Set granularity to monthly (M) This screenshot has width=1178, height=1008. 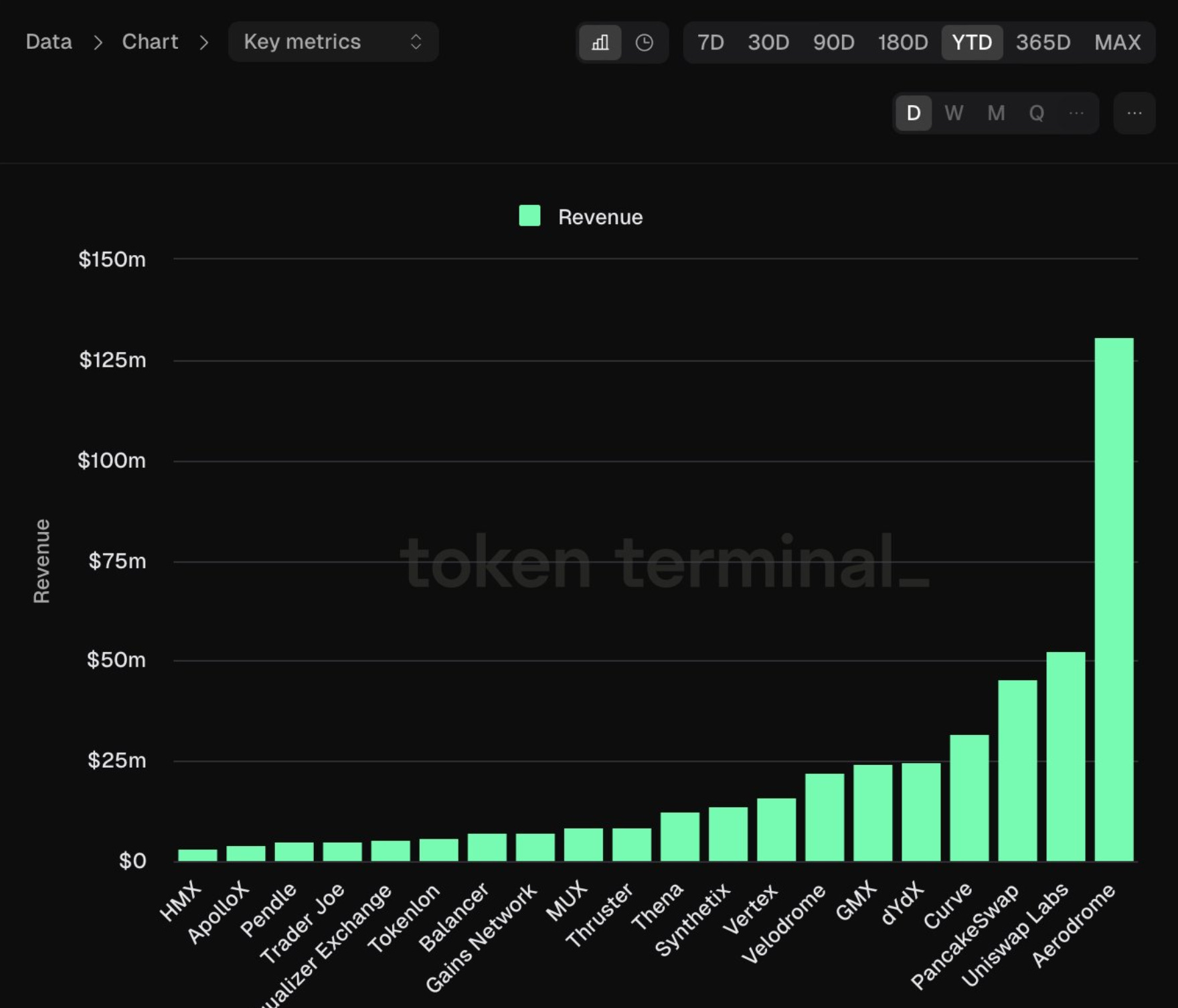(x=996, y=113)
